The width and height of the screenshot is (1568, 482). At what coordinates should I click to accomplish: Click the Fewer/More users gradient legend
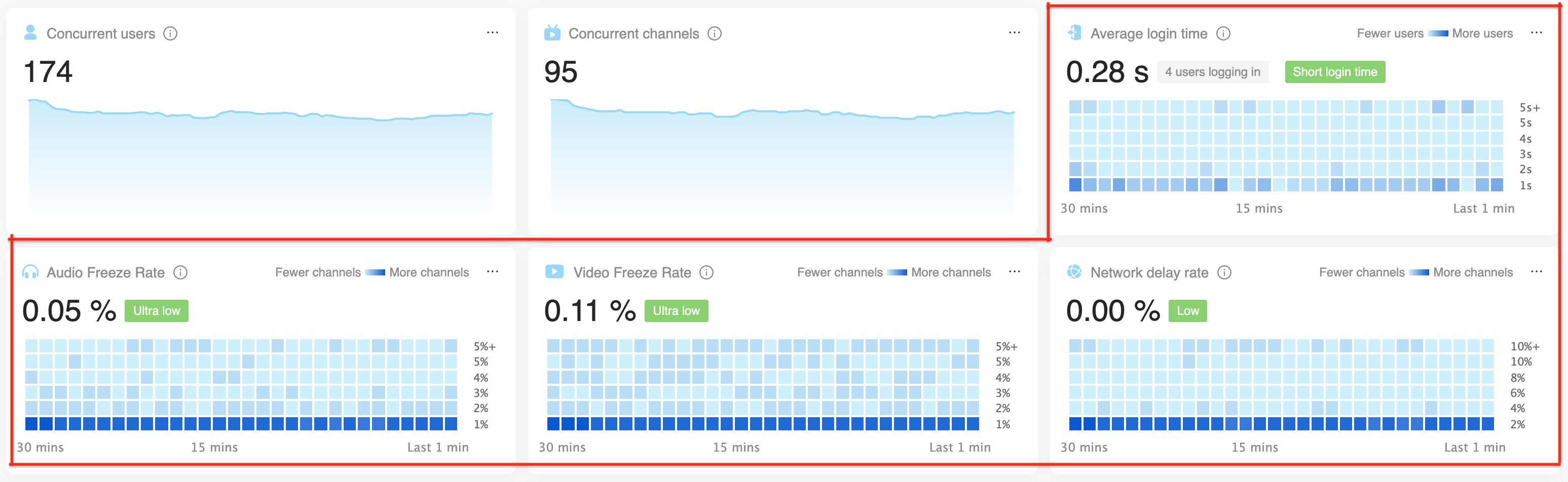tap(1438, 33)
